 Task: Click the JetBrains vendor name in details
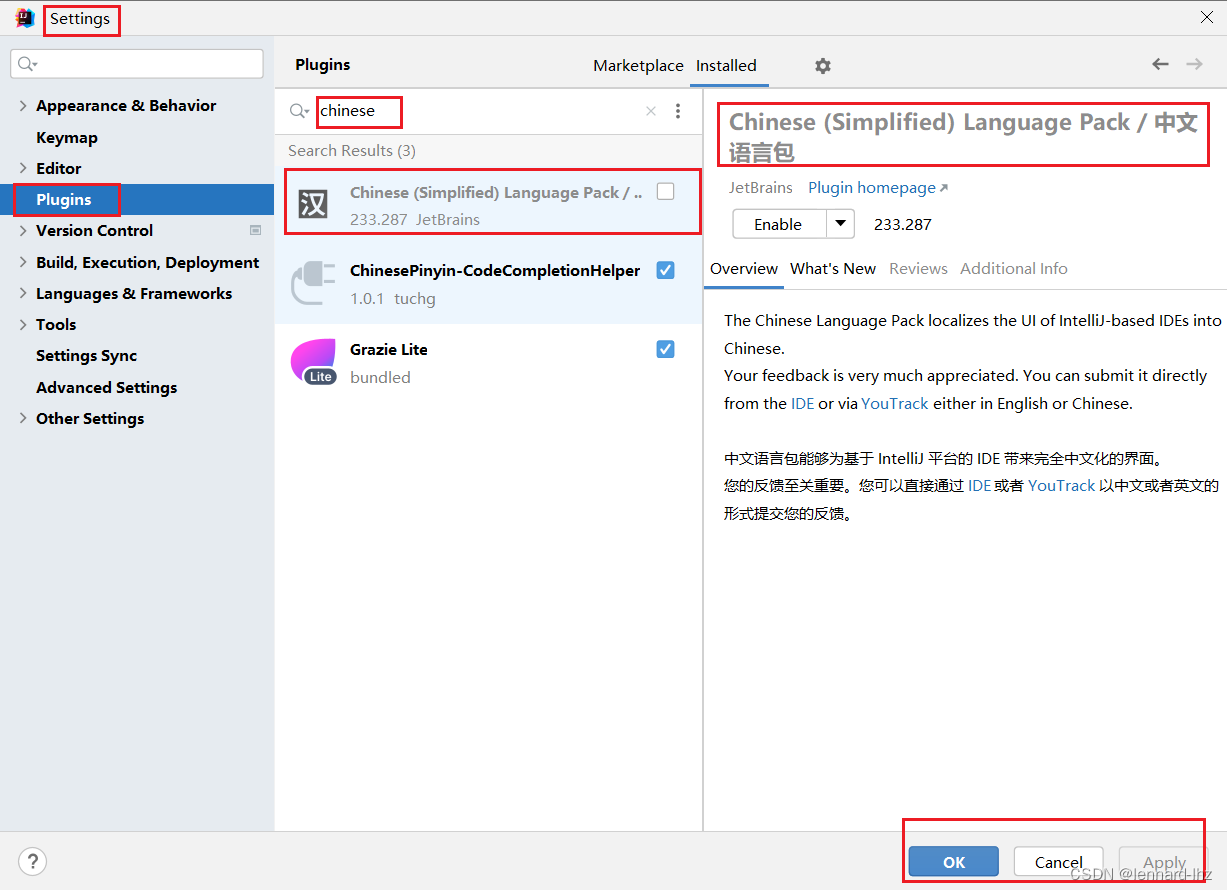point(760,187)
